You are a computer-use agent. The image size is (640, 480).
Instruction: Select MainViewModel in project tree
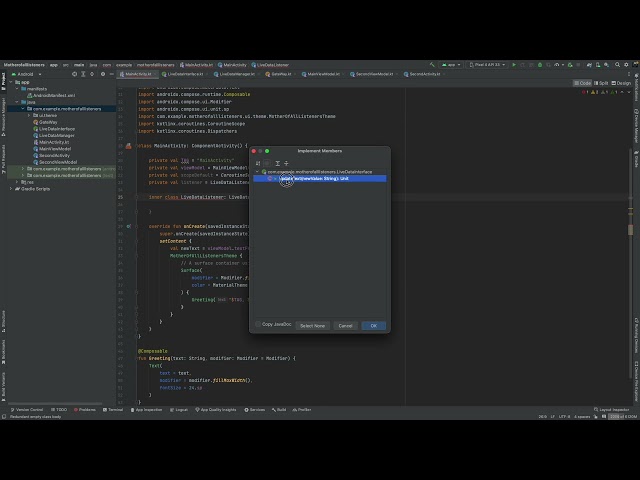52,149
